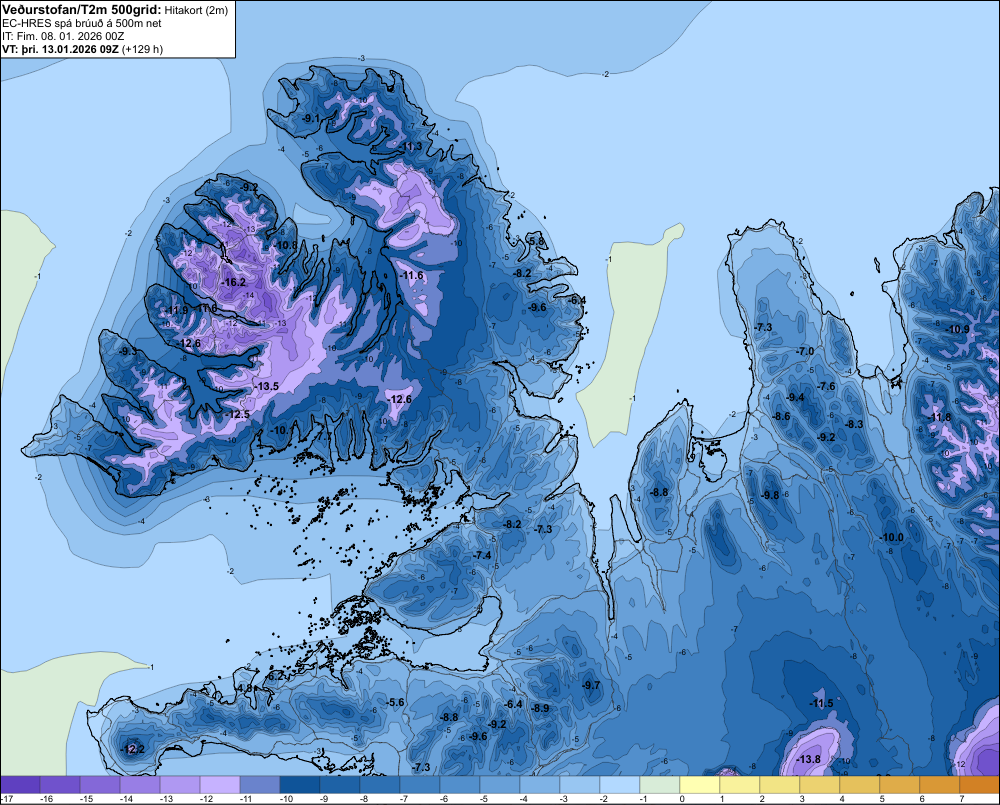Click the -8.3 temperature value

coord(854,424)
